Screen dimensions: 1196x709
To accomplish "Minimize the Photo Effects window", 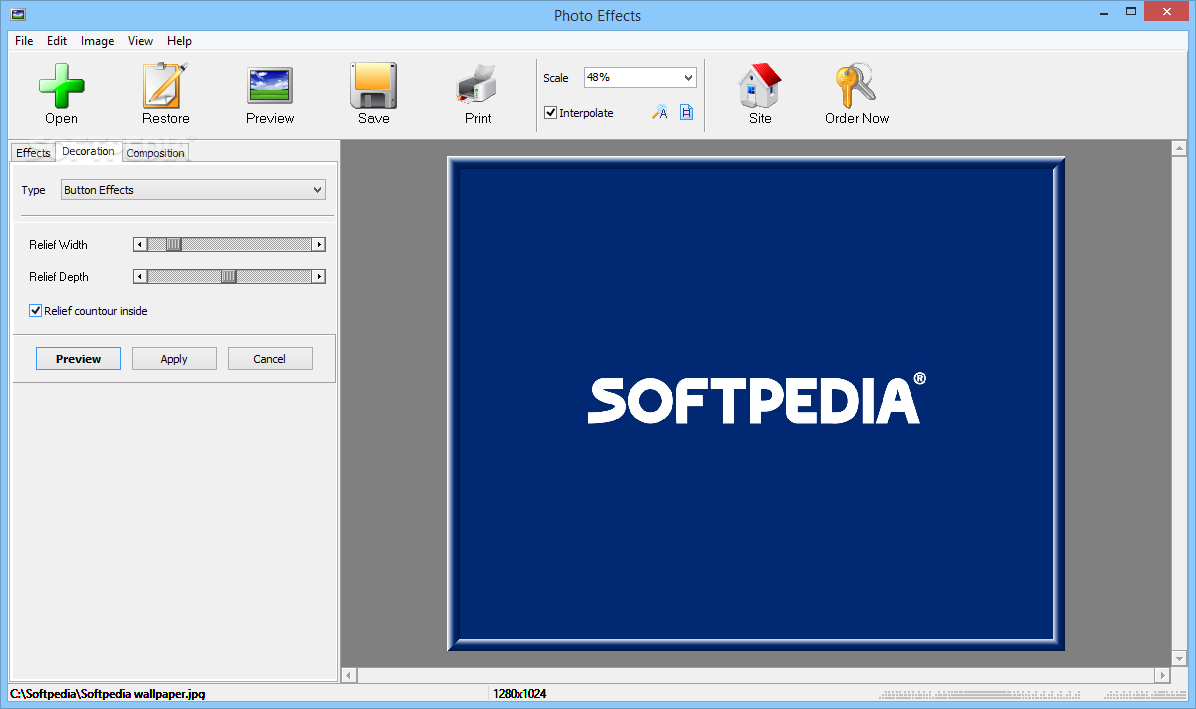I will [1104, 12].
